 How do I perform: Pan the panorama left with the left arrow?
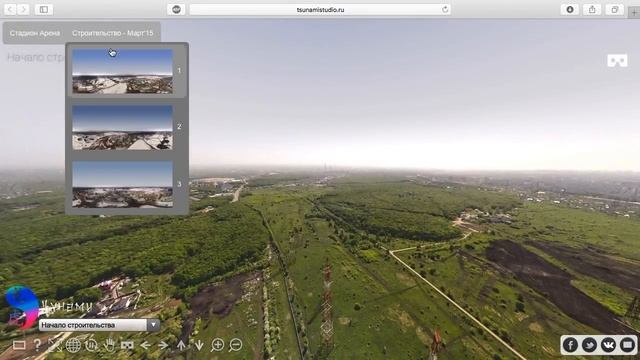tap(145, 345)
